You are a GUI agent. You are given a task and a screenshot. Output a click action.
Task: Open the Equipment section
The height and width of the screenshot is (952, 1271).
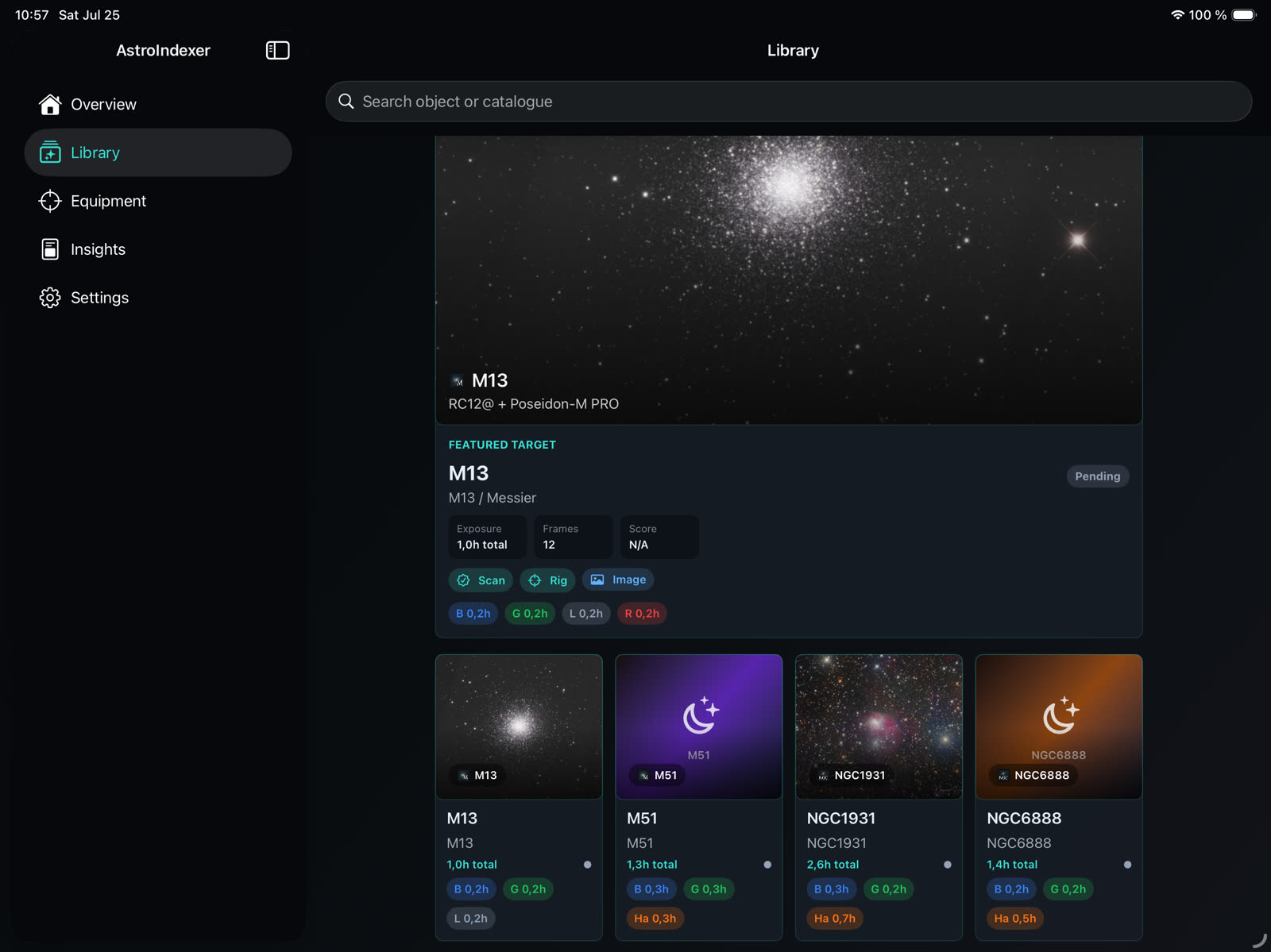click(x=158, y=201)
